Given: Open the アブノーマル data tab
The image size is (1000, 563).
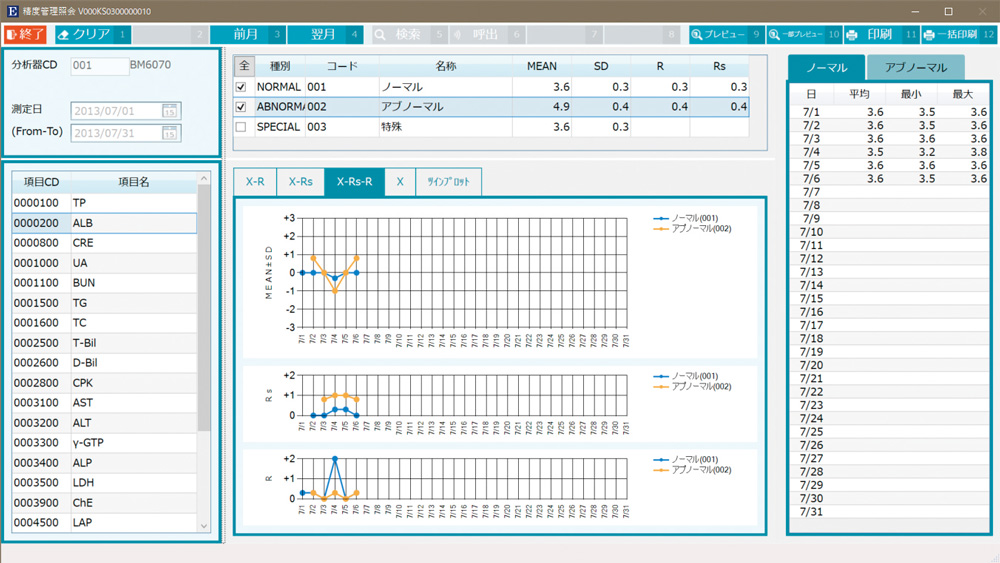Looking at the screenshot, I should coord(916,68).
